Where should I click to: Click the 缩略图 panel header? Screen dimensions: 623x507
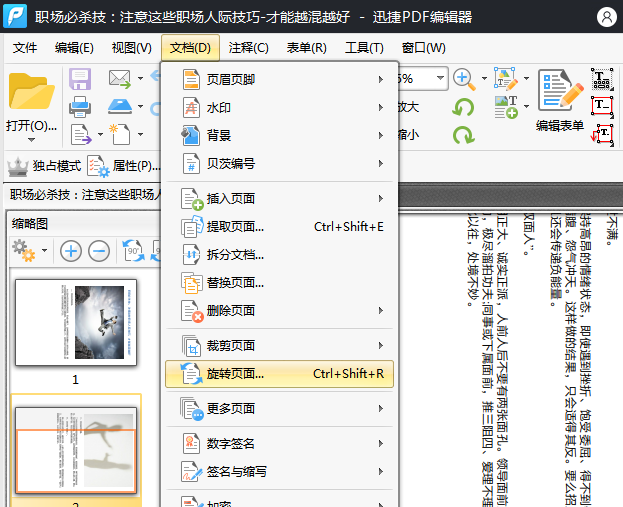(x=30, y=223)
